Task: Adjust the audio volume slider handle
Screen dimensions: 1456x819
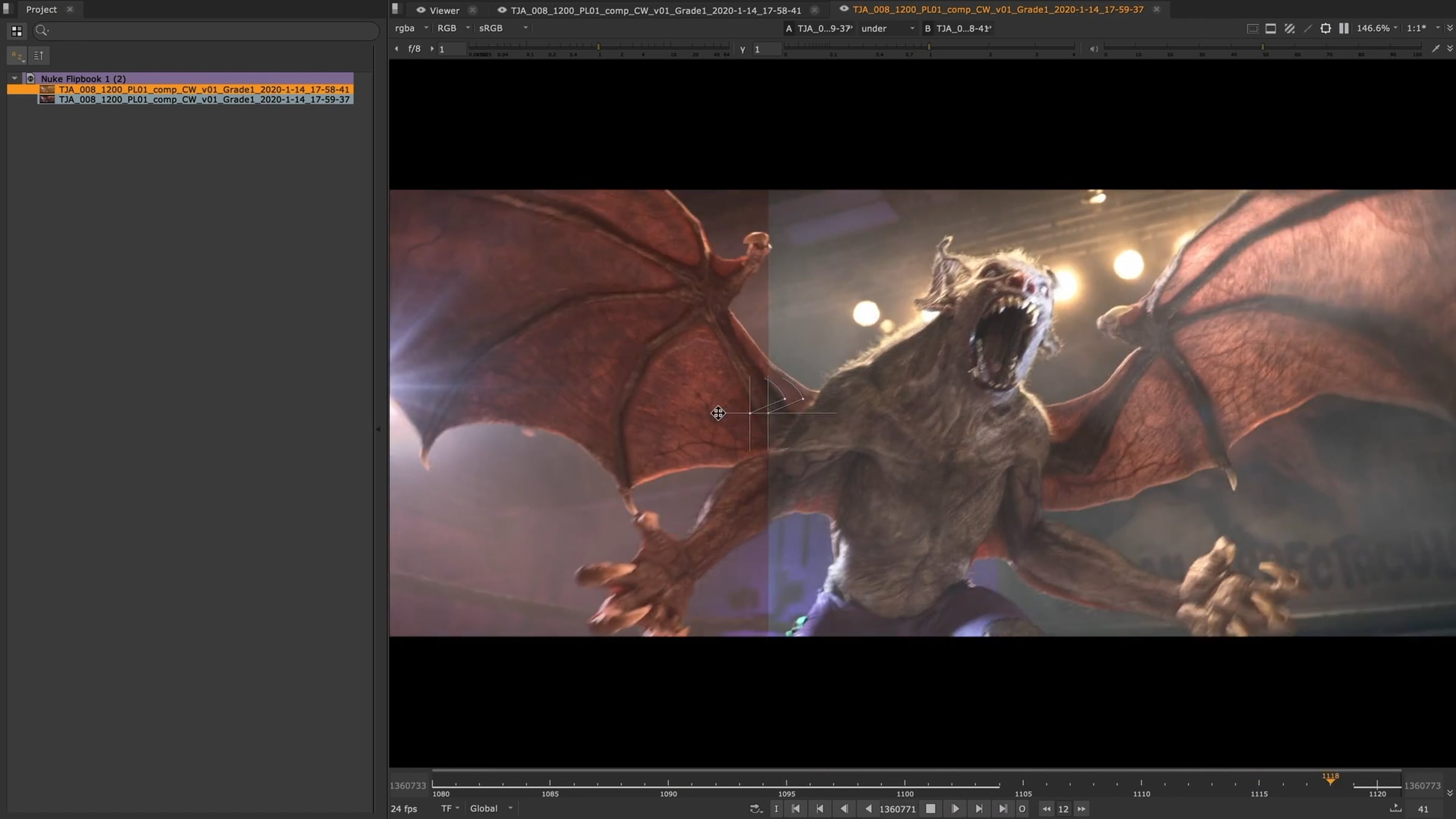Action: tap(1262, 47)
